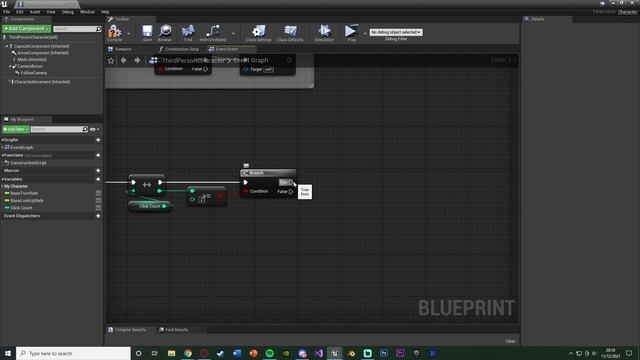Add a new variable with plus button
The height and width of the screenshot is (360, 640).
click(x=98, y=179)
